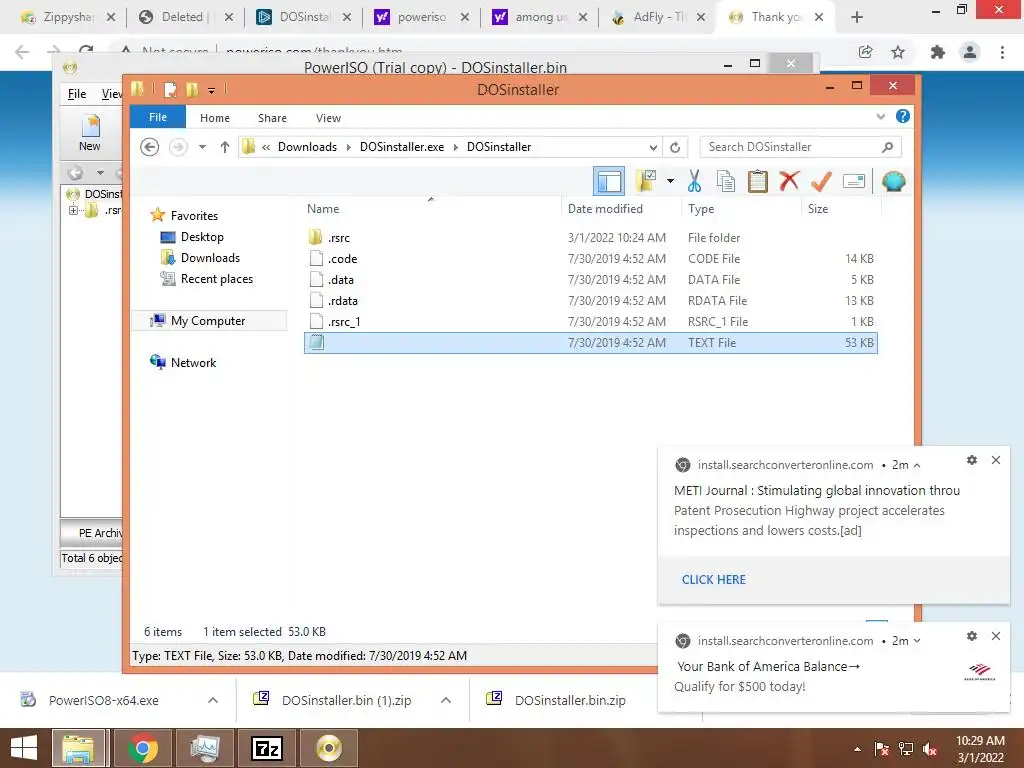1024x768 pixels.
Task: Click the selected unnamed TEXT file icon
Action: pyautogui.click(x=317, y=342)
